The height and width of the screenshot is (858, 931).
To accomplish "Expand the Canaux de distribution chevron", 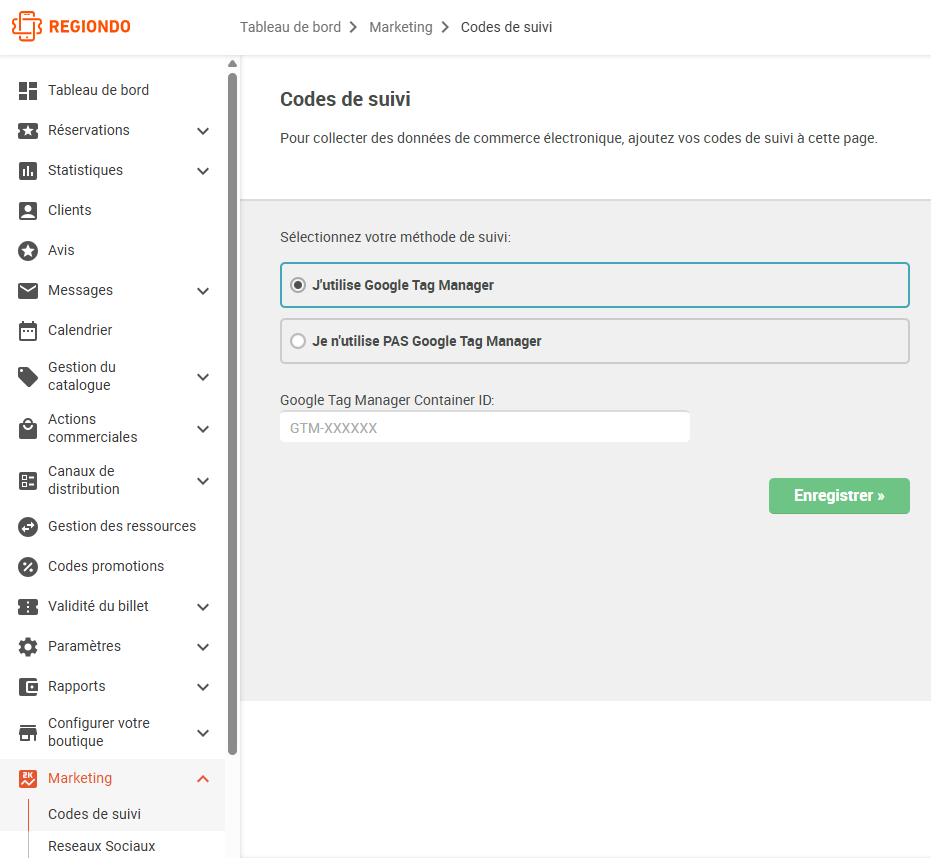I will tap(203, 480).
